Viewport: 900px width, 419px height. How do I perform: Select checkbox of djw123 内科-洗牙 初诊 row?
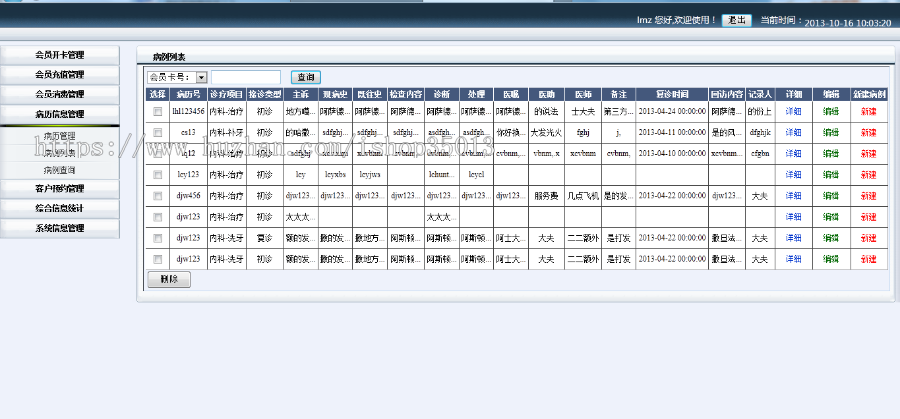coord(158,259)
